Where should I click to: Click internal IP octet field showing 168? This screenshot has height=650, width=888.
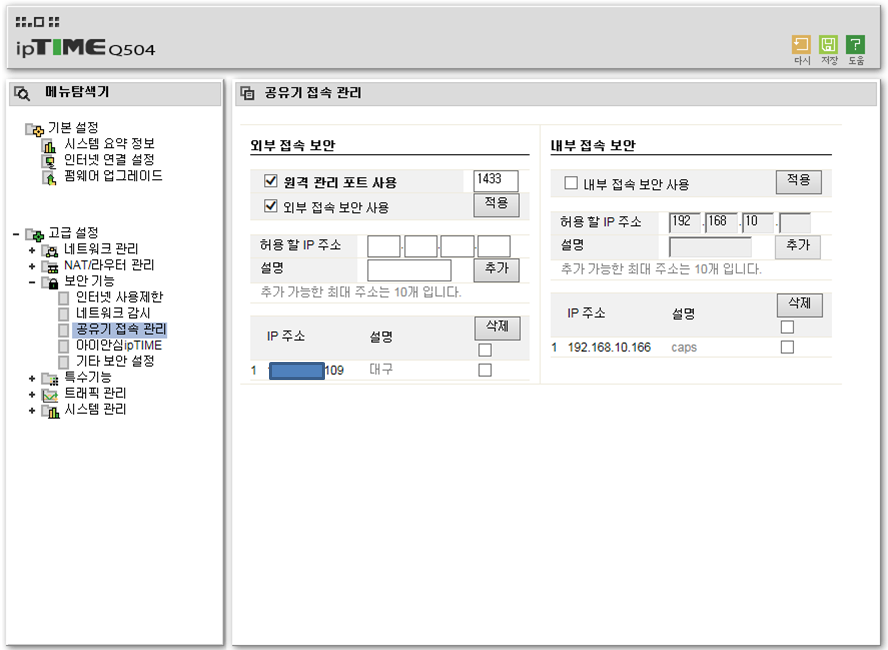pos(722,223)
